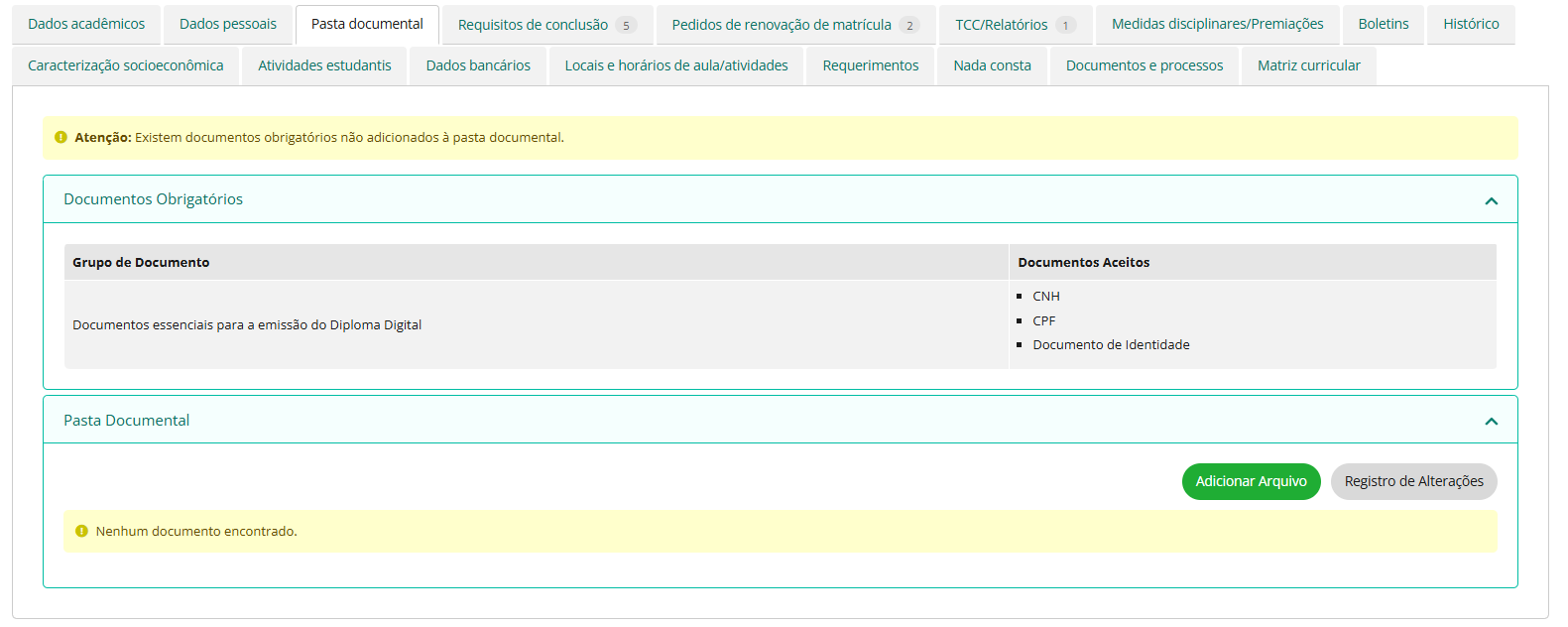Screen dimensions: 1568x627
Task: View Locais e horários de aula/atividades
Action: tap(676, 65)
